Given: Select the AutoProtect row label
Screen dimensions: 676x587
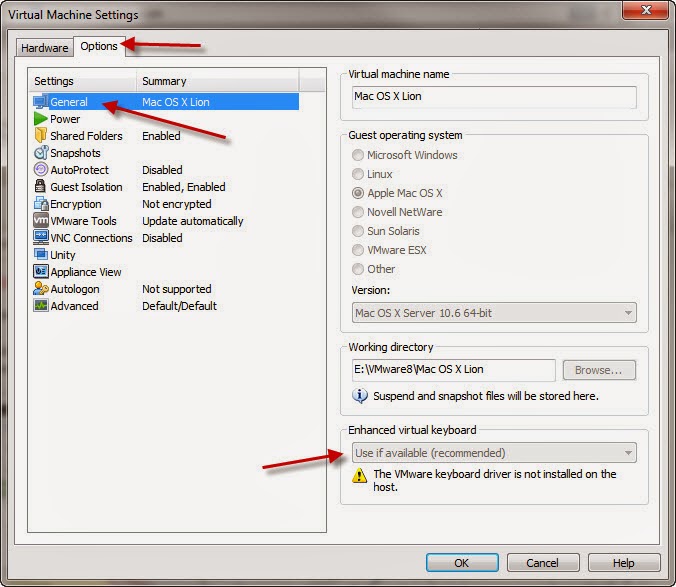Looking at the screenshot, I should (x=79, y=170).
